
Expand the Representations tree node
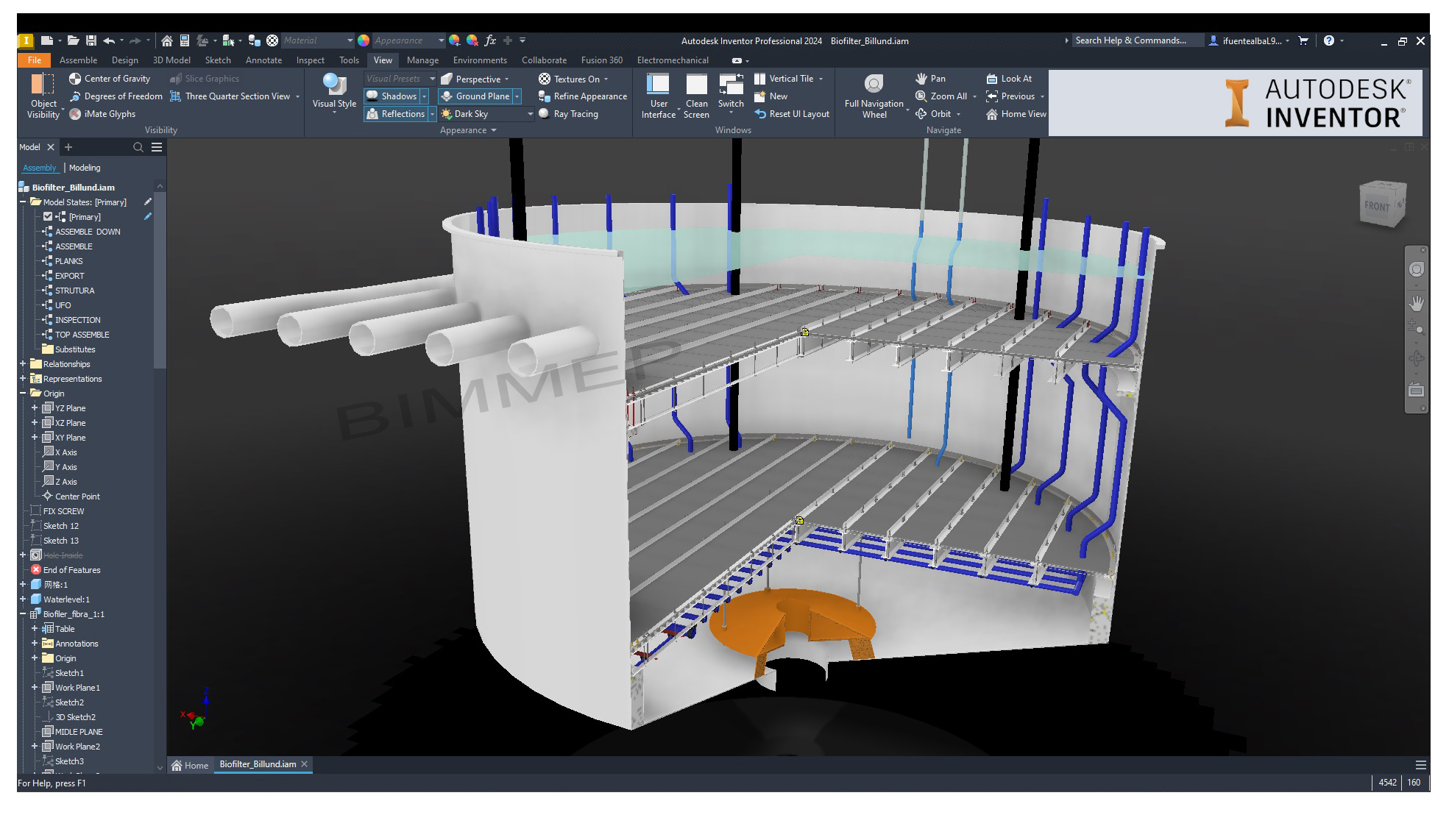23,379
